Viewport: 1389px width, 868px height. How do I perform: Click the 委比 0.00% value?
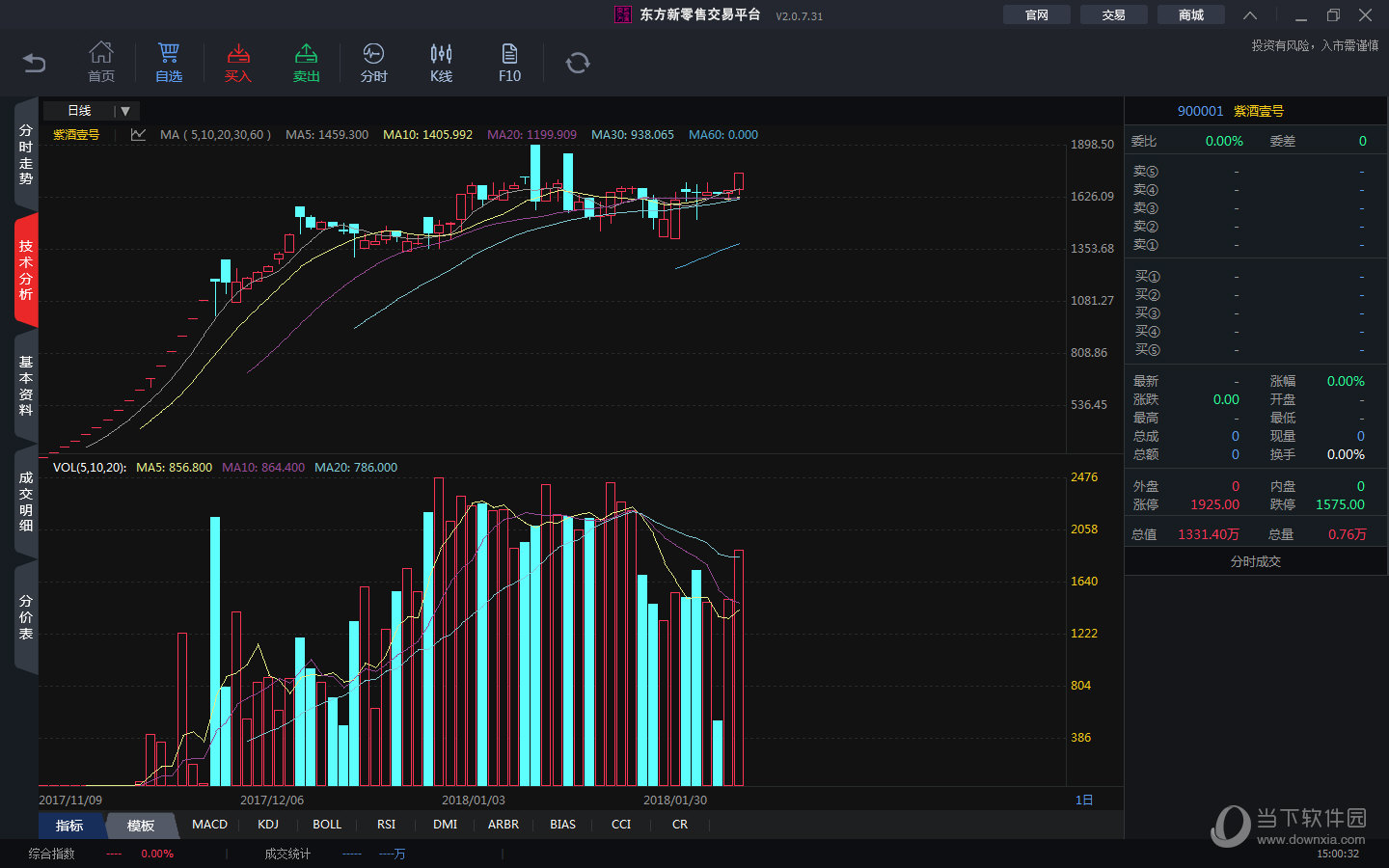[1224, 141]
